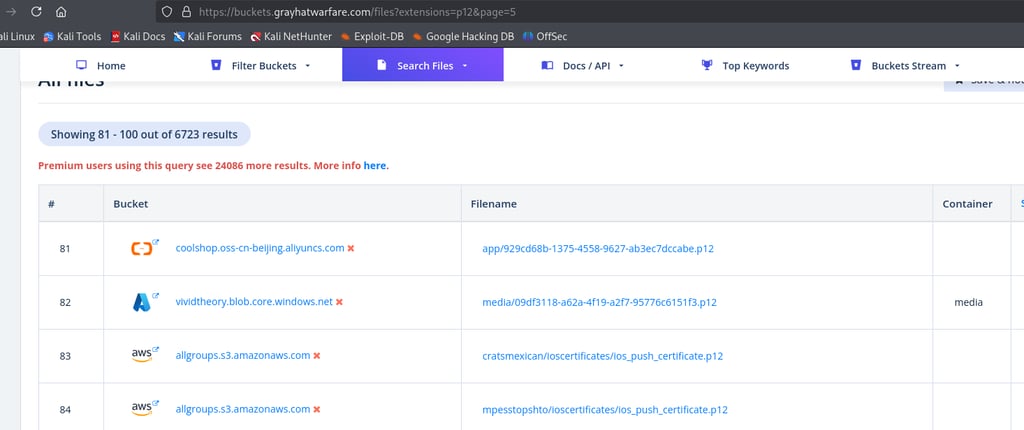Image resolution: width=1024 pixels, height=430 pixels.
Task: Click the browser reload icon
Action: coord(35,13)
